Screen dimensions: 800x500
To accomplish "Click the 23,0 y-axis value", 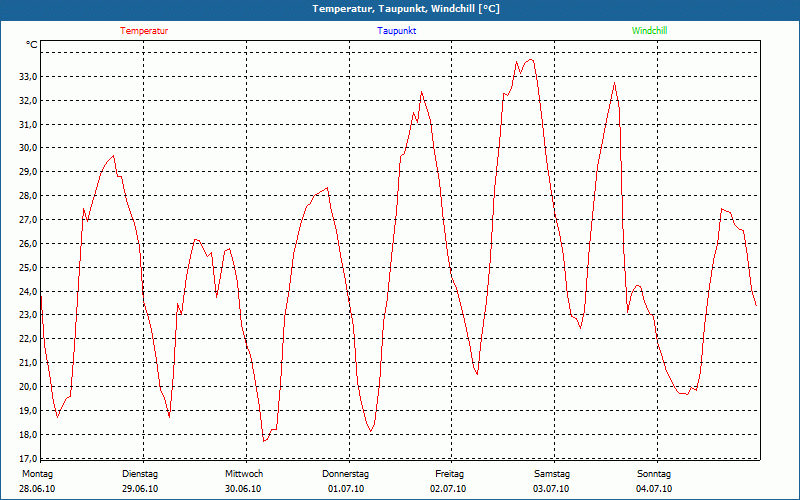I will pos(28,315).
